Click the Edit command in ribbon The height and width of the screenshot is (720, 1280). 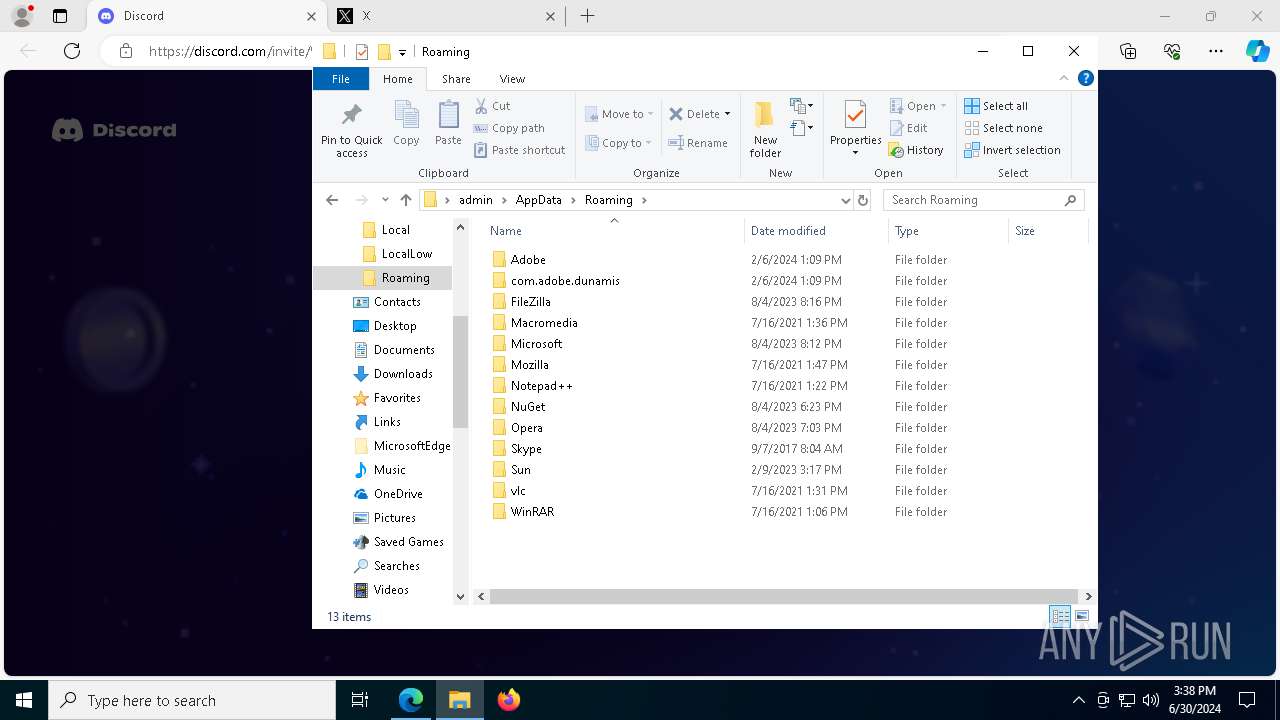coord(908,128)
